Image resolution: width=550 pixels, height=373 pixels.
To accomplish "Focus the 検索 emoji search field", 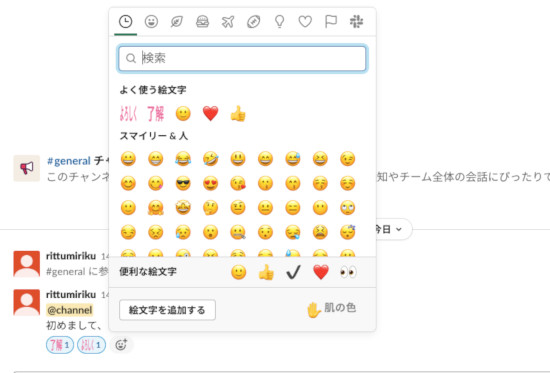I will [242, 58].
